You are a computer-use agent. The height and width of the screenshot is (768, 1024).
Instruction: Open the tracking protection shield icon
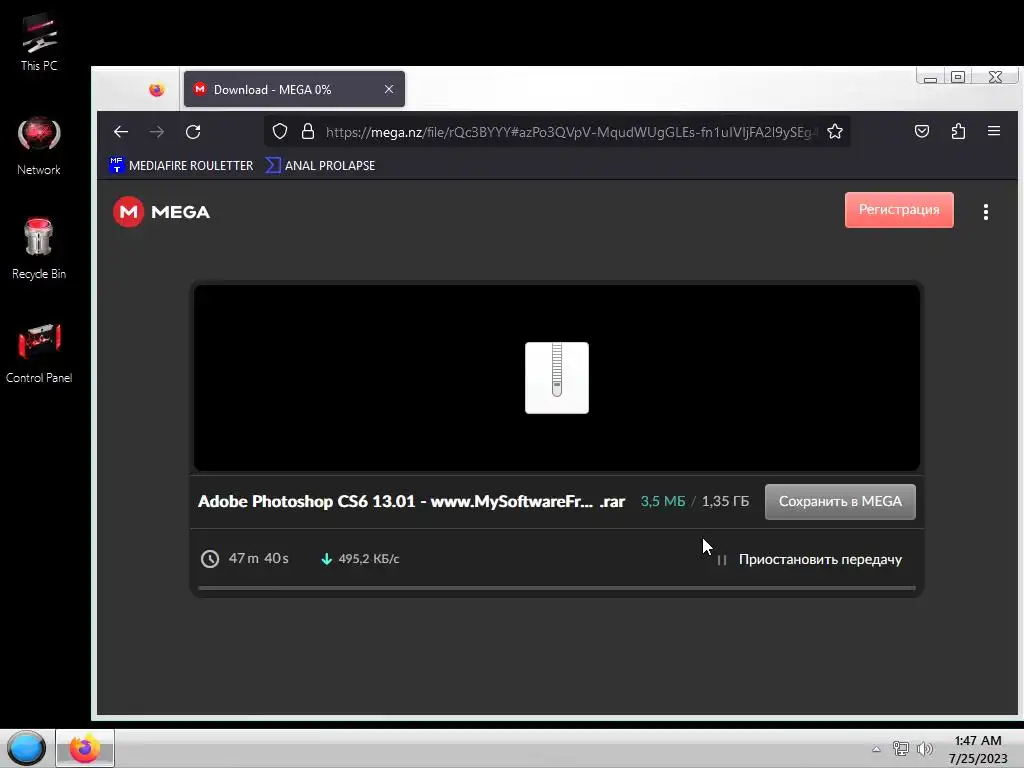280,132
